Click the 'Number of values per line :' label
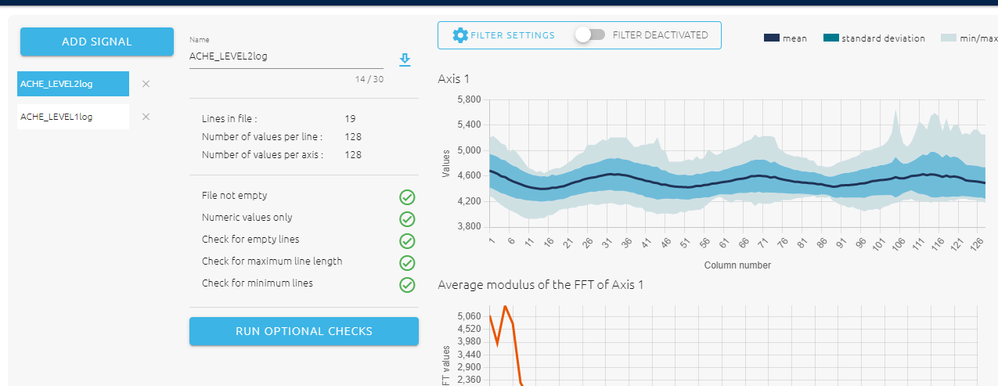 tap(262, 136)
